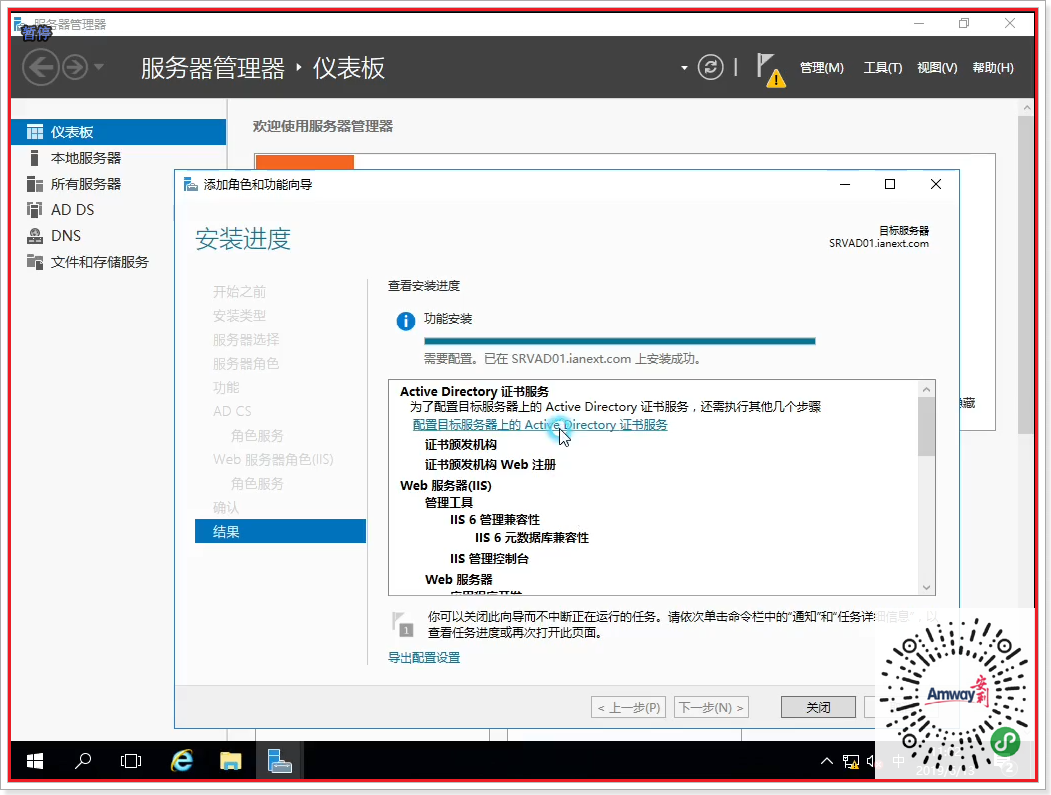The height and width of the screenshot is (795, 1051).
Task: Maximize the 添加角色和功能向导 window
Action: (889, 184)
